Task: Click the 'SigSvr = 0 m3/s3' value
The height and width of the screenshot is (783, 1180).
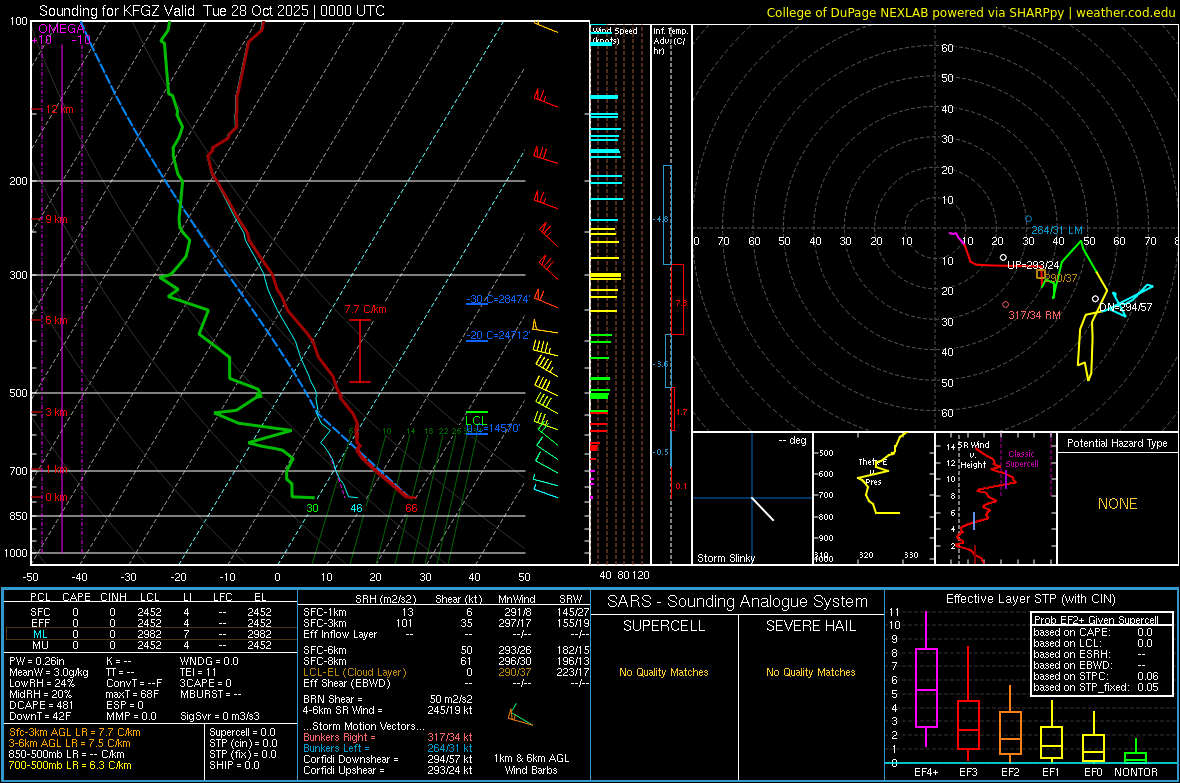Action: [x=220, y=717]
